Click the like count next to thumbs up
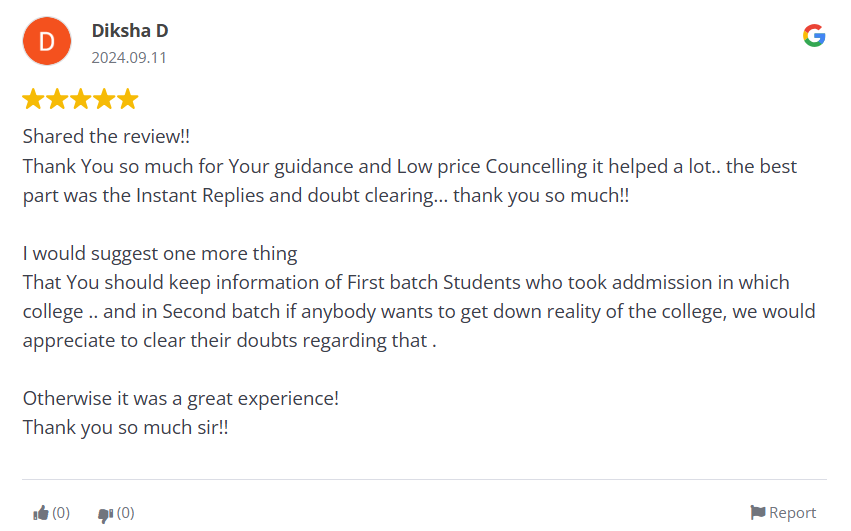The width and height of the screenshot is (851, 531). pyautogui.click(x=61, y=513)
